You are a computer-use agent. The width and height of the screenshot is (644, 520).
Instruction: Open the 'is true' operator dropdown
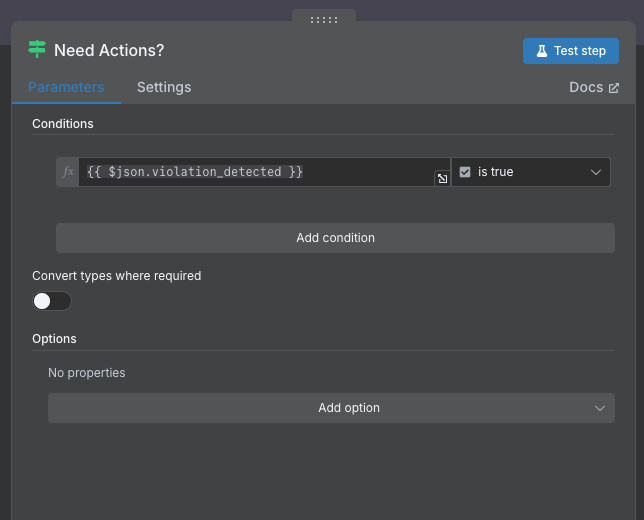[x=531, y=172]
